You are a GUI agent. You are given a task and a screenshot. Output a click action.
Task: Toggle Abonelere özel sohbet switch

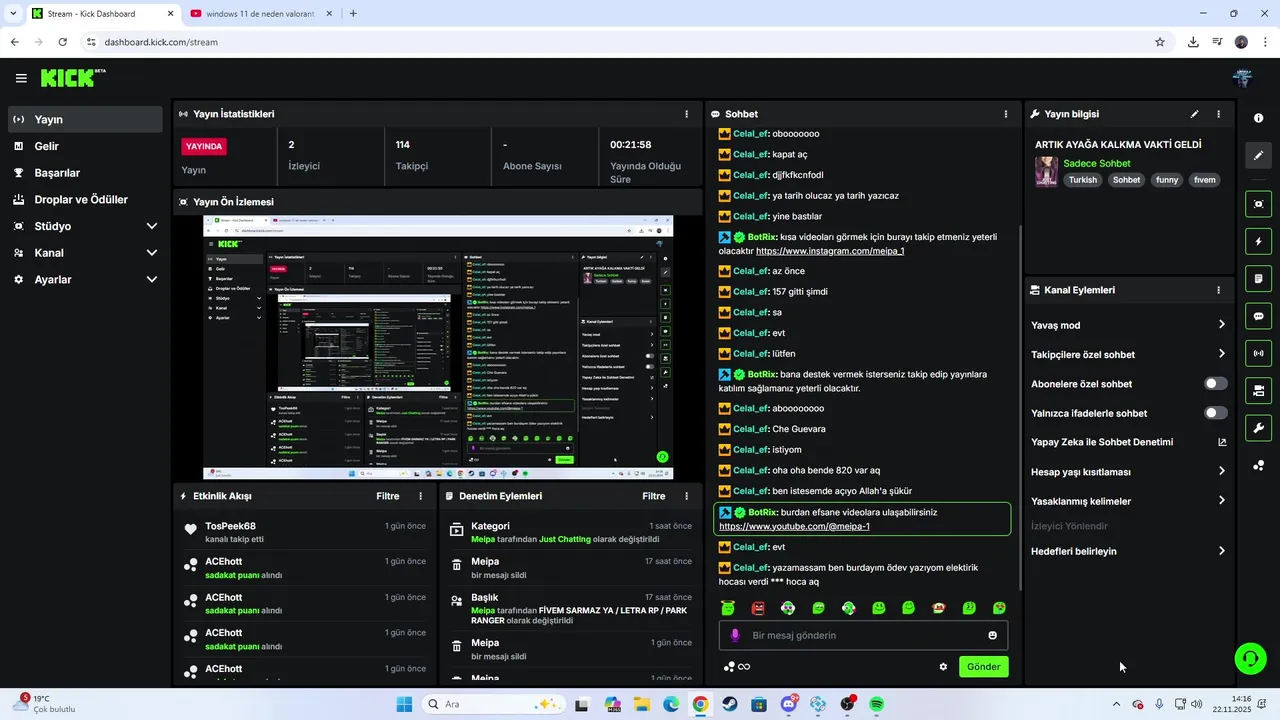1216,384
